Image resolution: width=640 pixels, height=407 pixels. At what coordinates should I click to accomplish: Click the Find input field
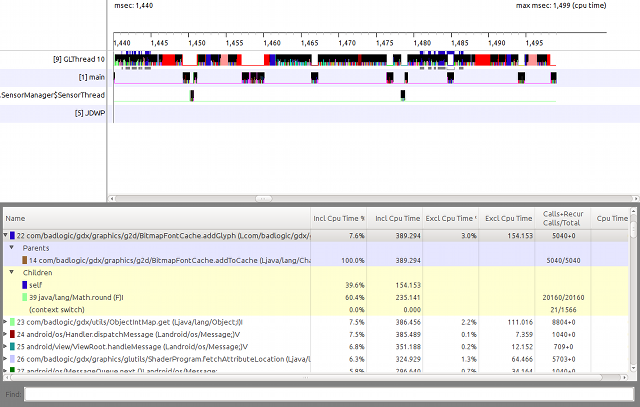tap(329, 394)
